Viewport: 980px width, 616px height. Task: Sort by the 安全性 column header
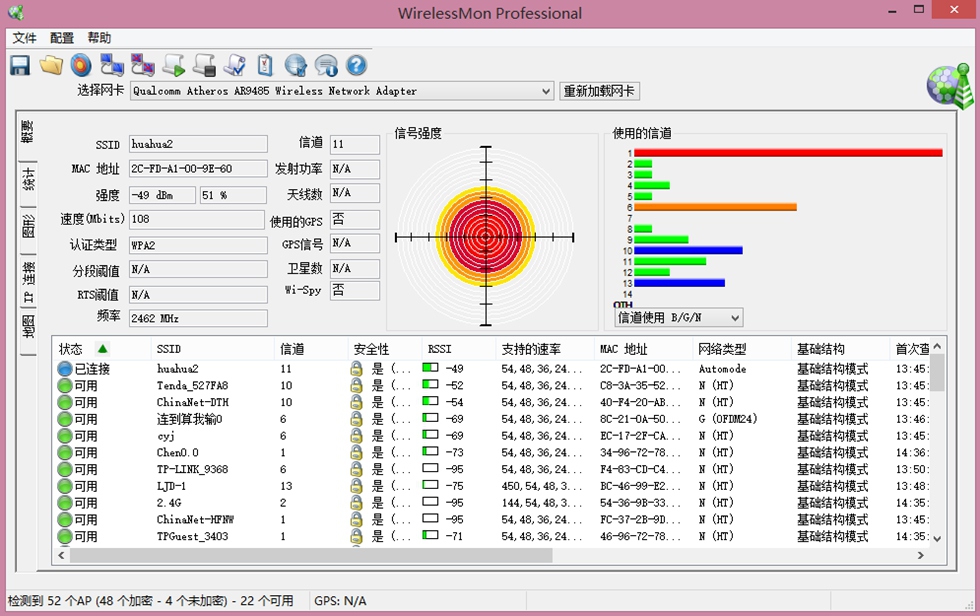[x=385, y=349]
